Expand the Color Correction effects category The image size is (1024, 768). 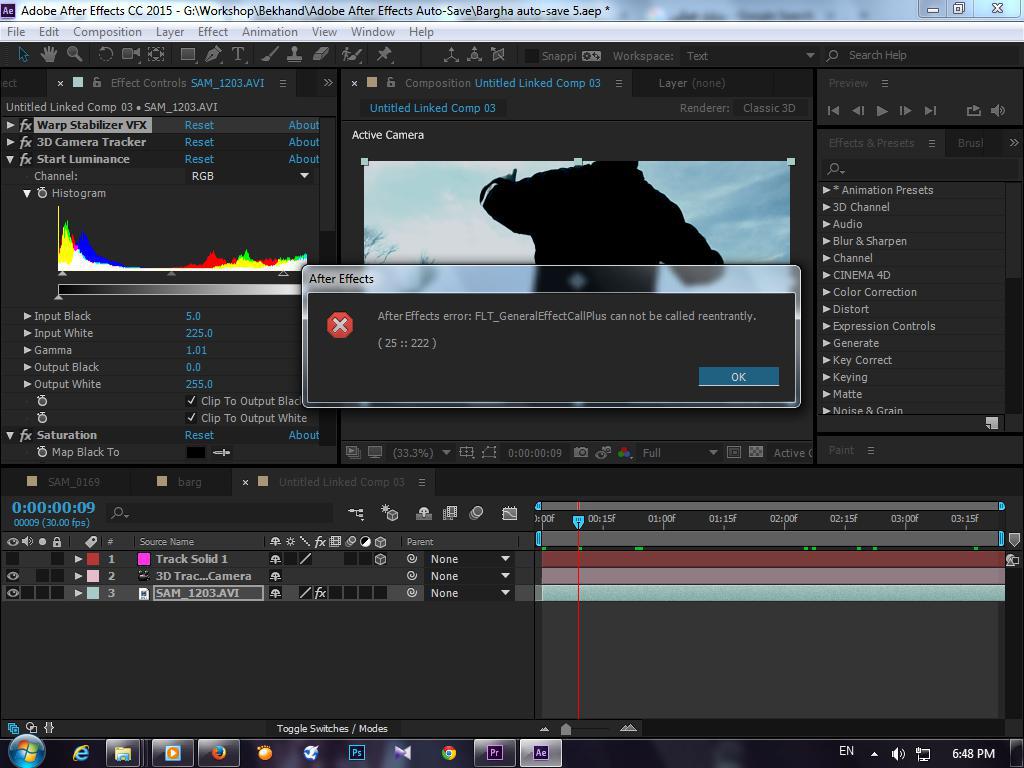pyautogui.click(x=827, y=292)
